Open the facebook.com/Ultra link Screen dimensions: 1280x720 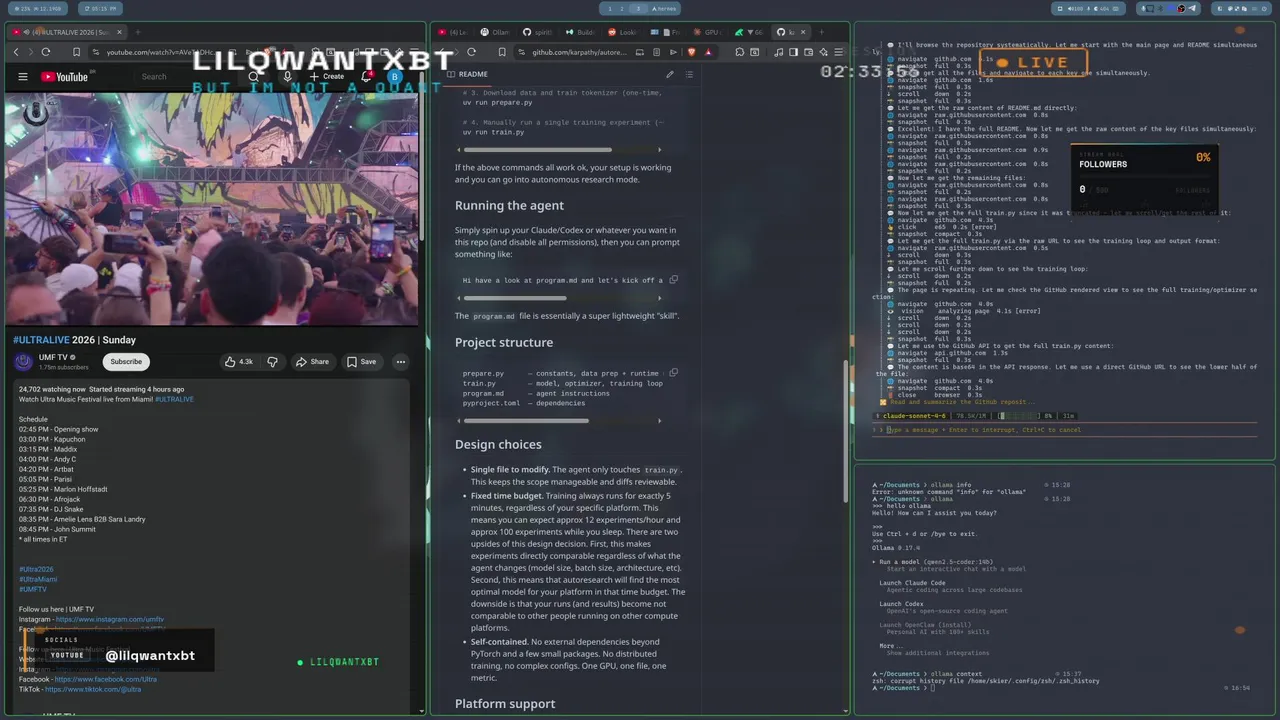[106, 679]
